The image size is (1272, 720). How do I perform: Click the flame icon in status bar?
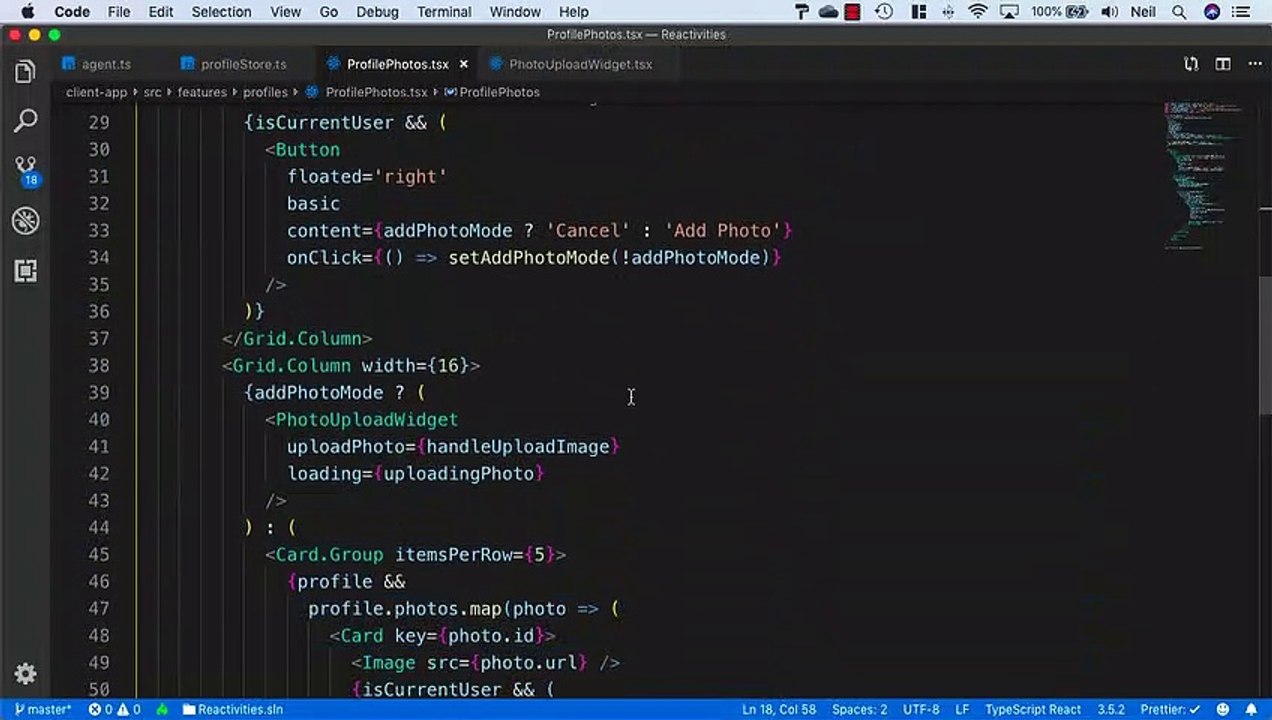tap(162, 709)
